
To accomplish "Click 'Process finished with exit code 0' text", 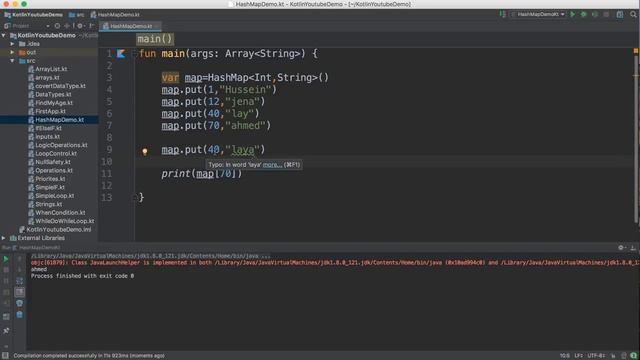I will click(82, 276).
